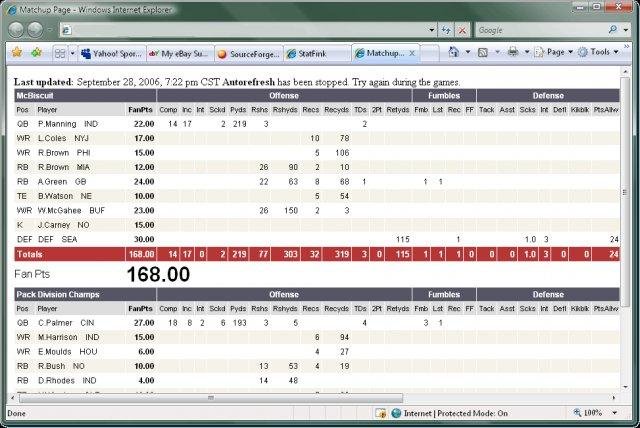Select R.Bush NO player row
The width and height of the screenshot is (640, 428).
point(317,366)
